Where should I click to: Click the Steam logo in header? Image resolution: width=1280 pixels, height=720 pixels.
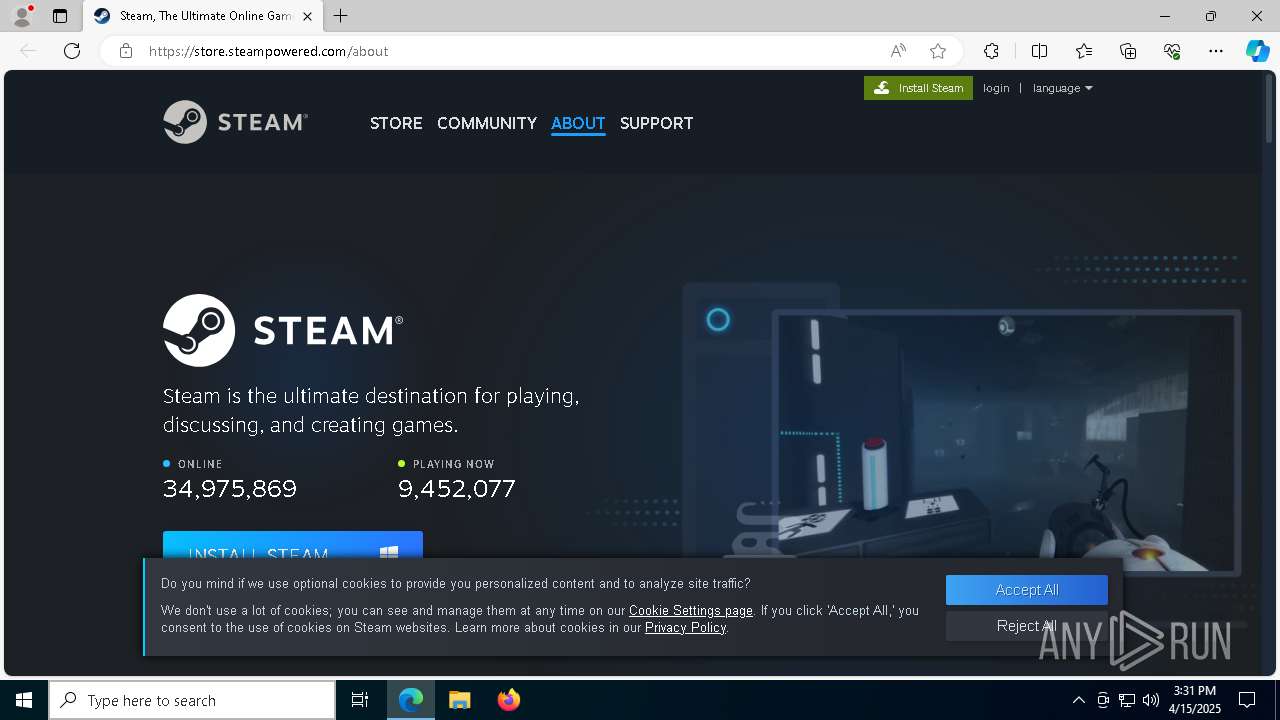235,122
